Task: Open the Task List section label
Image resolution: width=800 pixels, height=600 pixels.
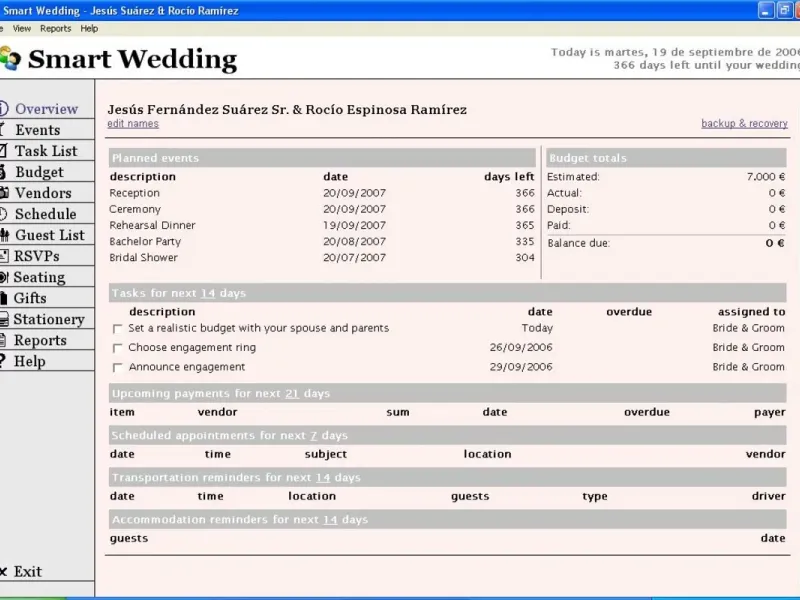Action: pos(46,151)
